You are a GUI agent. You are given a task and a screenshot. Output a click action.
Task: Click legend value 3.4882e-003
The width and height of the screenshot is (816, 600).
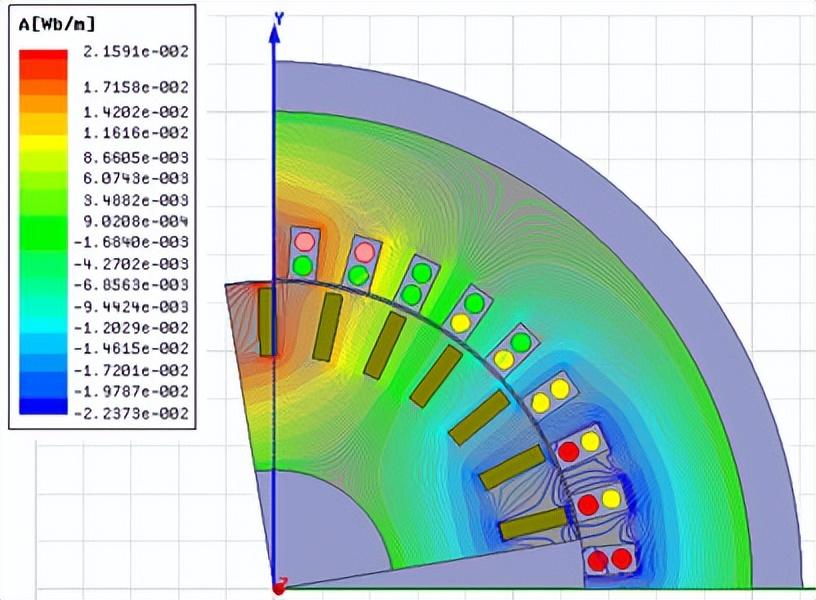[135, 200]
